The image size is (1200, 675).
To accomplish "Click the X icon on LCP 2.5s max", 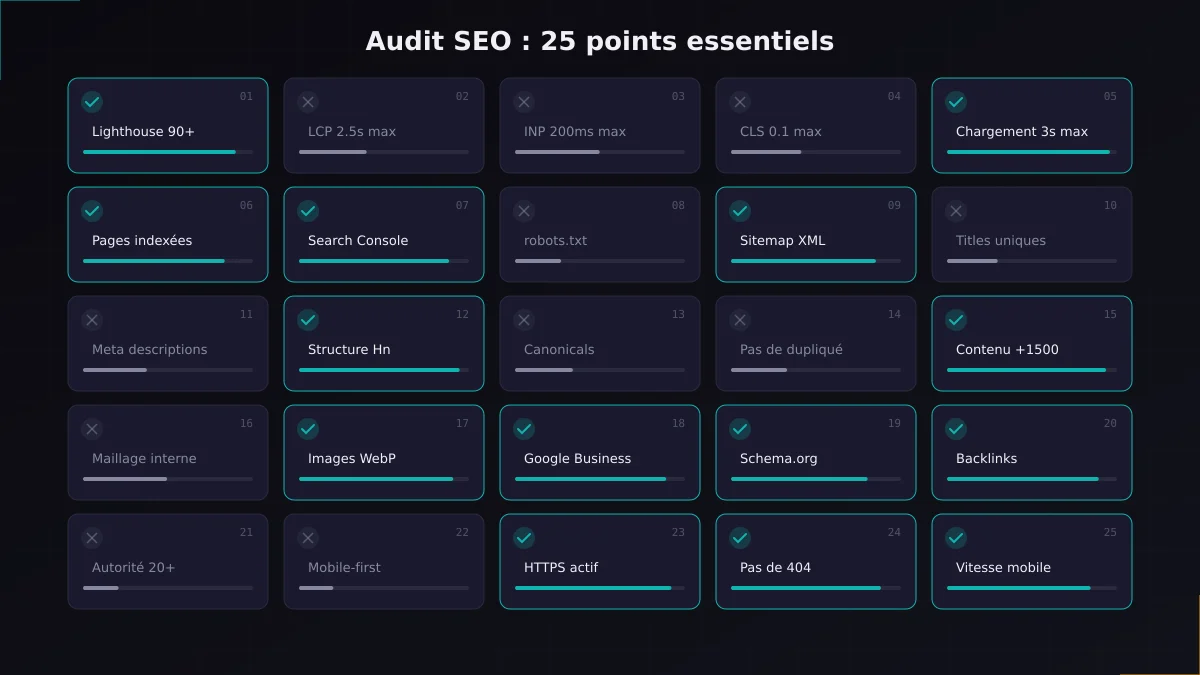I will (308, 102).
